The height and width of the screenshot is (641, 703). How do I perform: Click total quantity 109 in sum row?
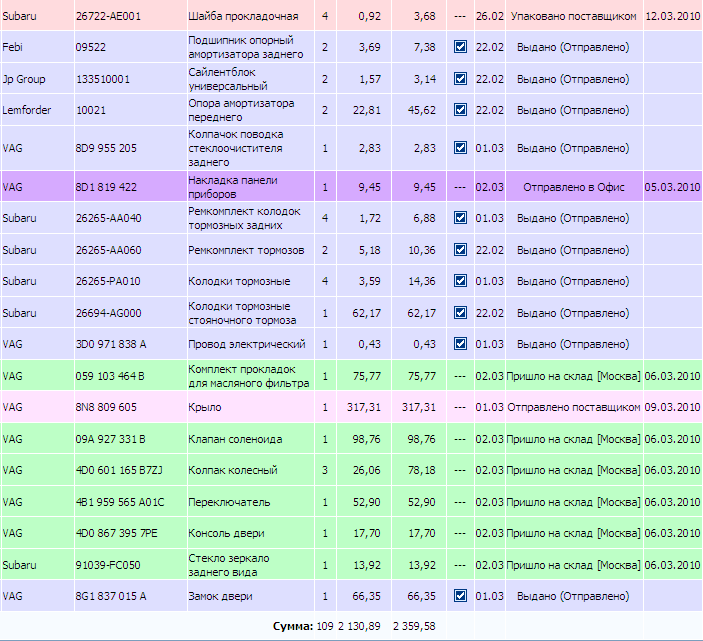coord(325,626)
